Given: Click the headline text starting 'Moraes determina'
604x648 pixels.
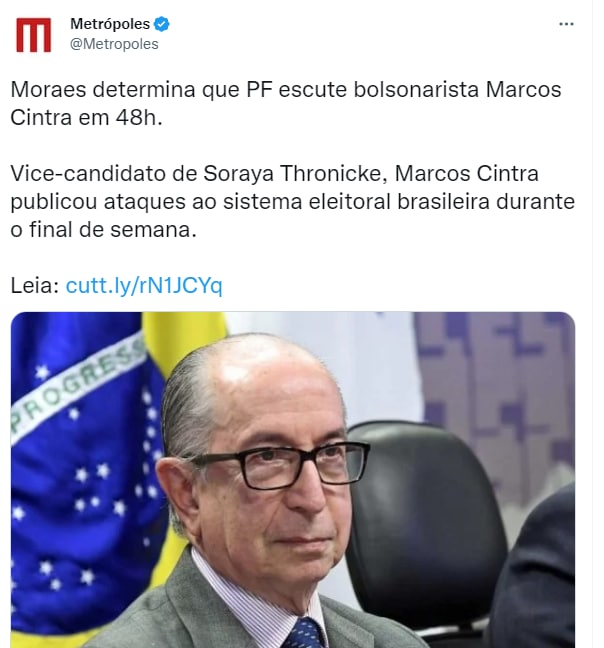Looking at the screenshot, I should 285,103.
